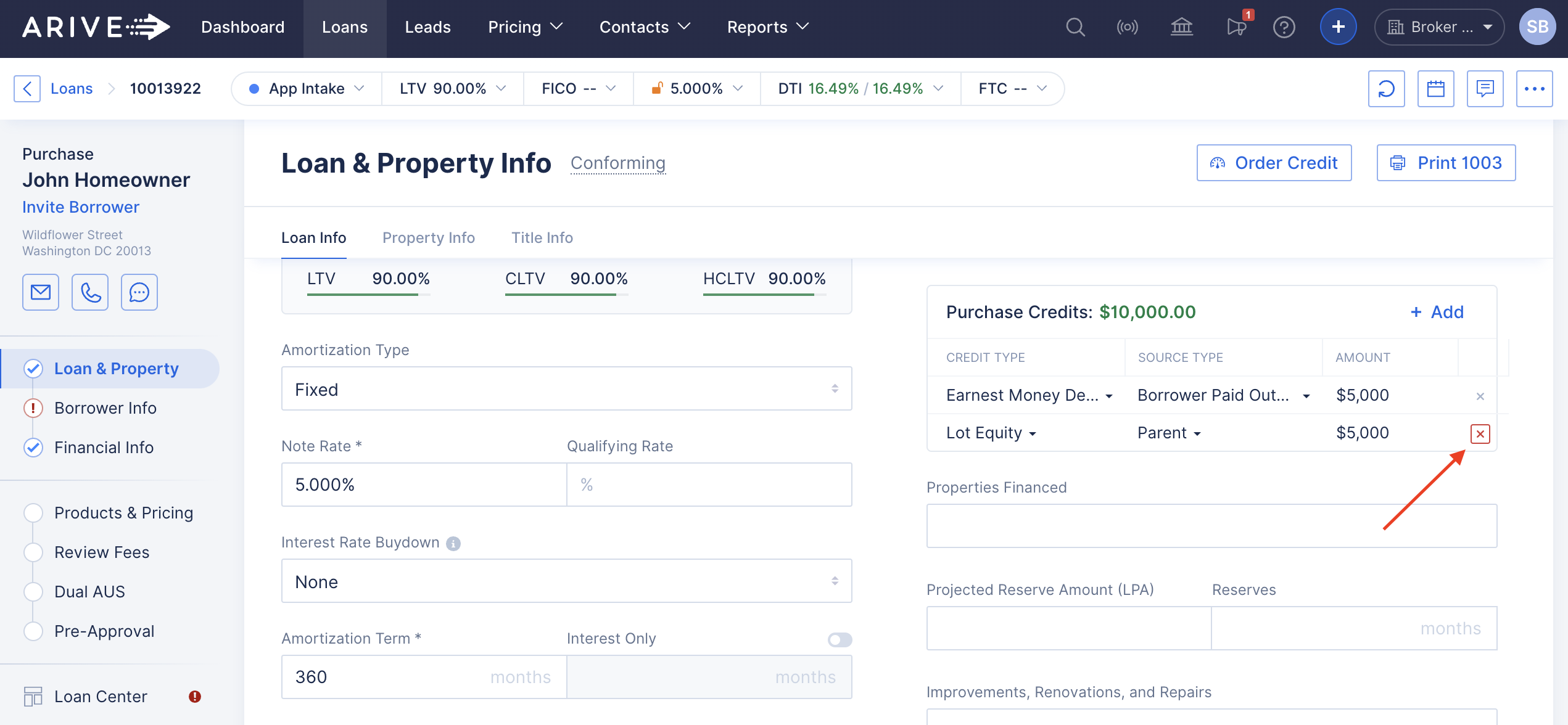Click the refresh loan icon
Screen dimensions: 1568x725
[x=1386, y=89]
